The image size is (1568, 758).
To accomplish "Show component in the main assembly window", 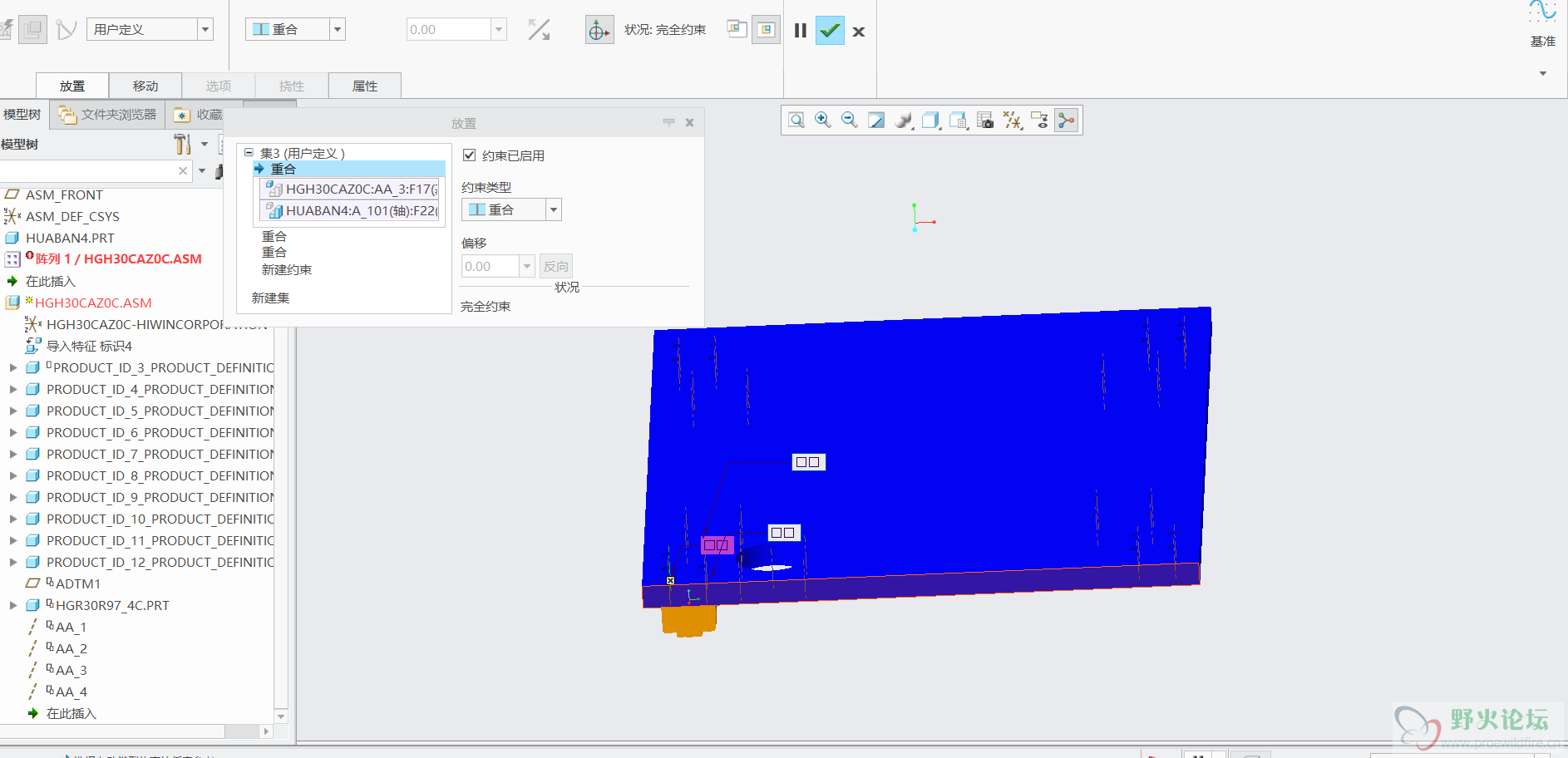I will pyautogui.click(x=766, y=30).
